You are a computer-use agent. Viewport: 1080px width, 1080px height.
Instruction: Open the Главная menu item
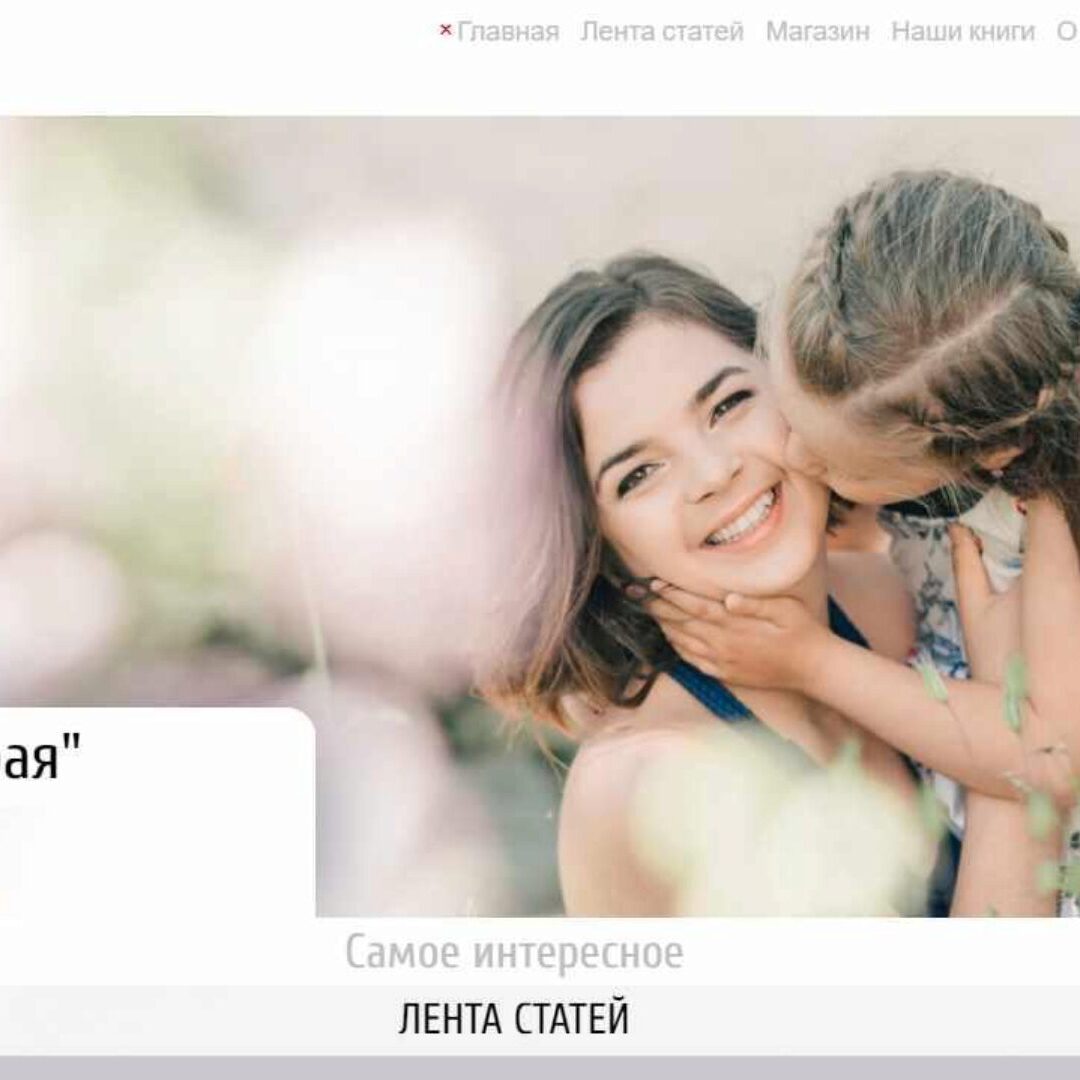508,32
